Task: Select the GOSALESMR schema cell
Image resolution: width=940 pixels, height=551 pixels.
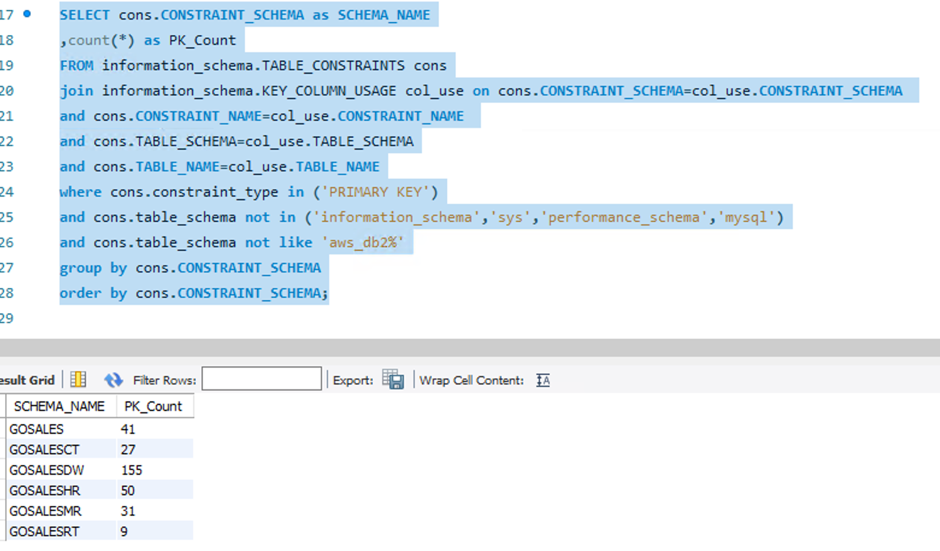Action: pyautogui.click(x=61, y=511)
